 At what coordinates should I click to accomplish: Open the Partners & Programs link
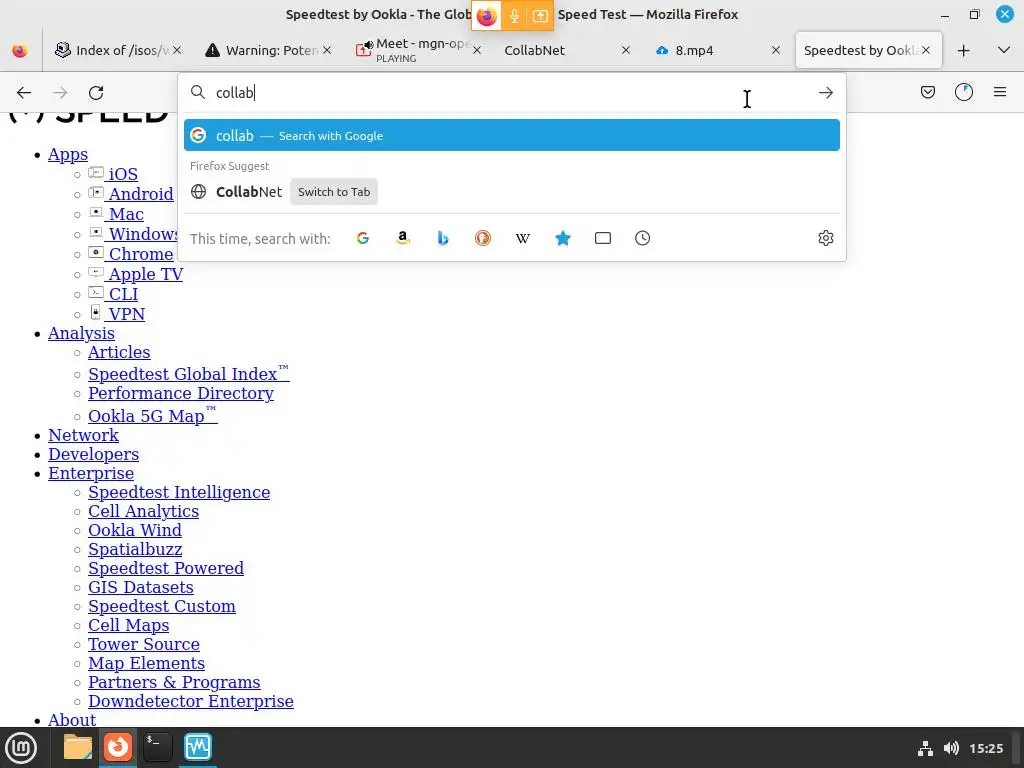pyautogui.click(x=174, y=682)
